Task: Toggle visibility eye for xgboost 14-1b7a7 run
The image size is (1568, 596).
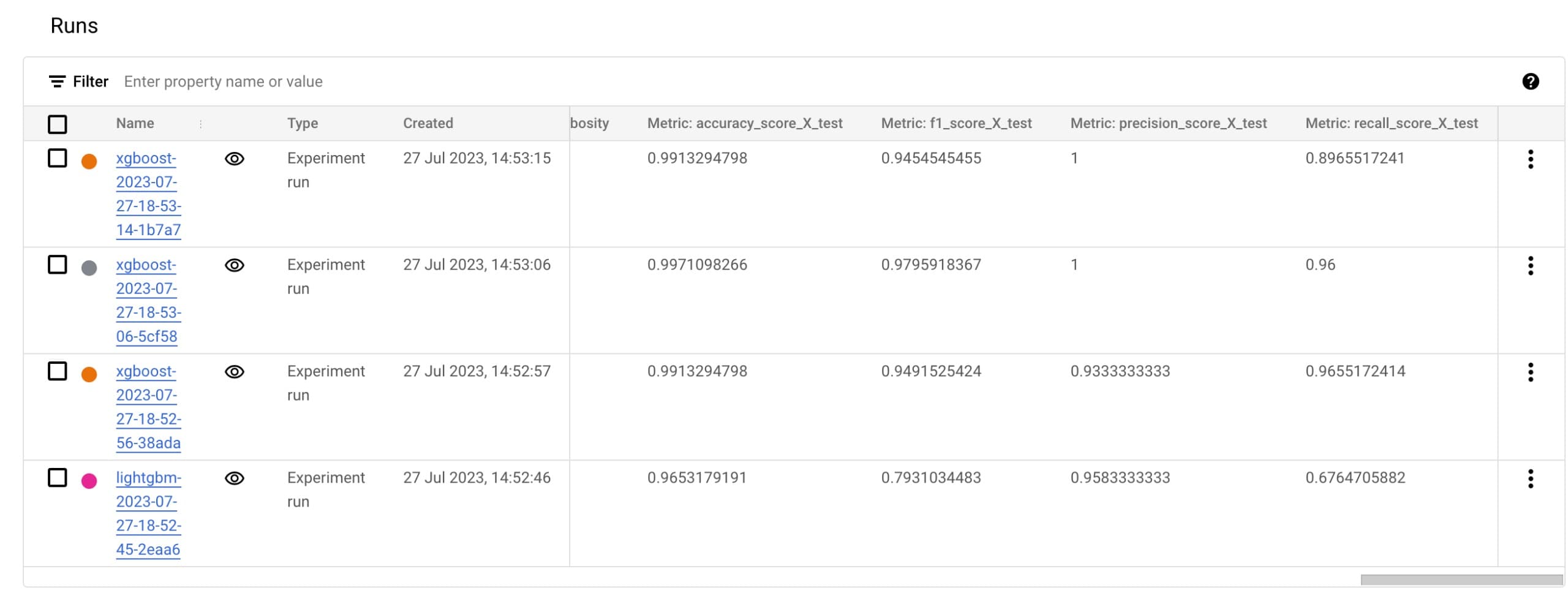Action: click(x=235, y=159)
